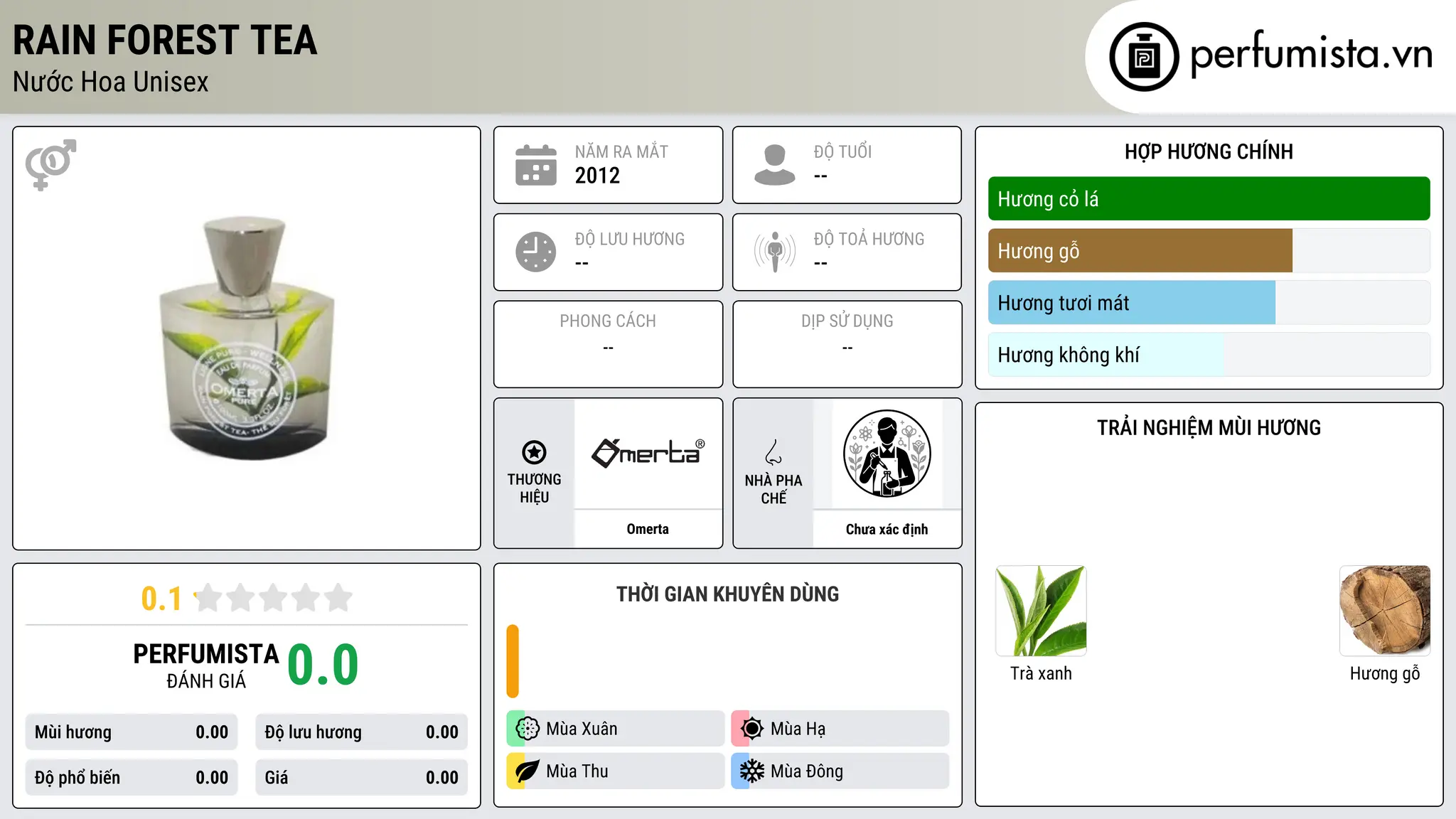Click the perfumista.vn perfume bottle logo icon

(1144, 57)
